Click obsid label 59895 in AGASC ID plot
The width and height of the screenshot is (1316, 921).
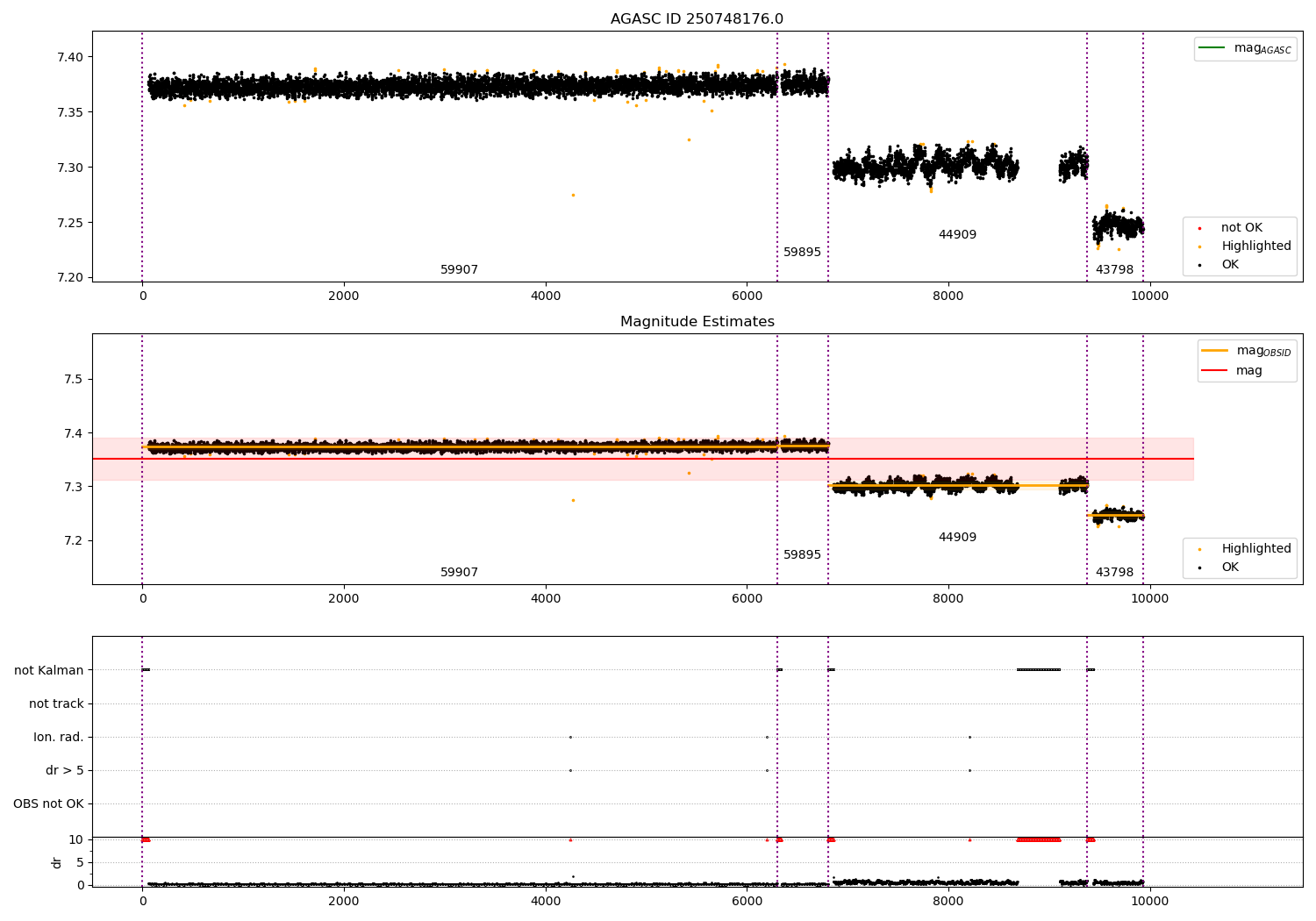click(802, 252)
